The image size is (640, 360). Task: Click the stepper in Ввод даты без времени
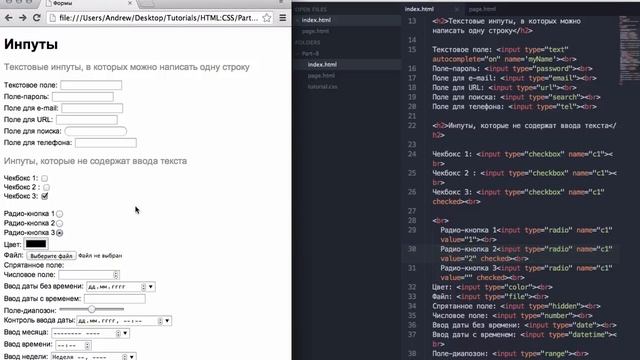[143, 287]
